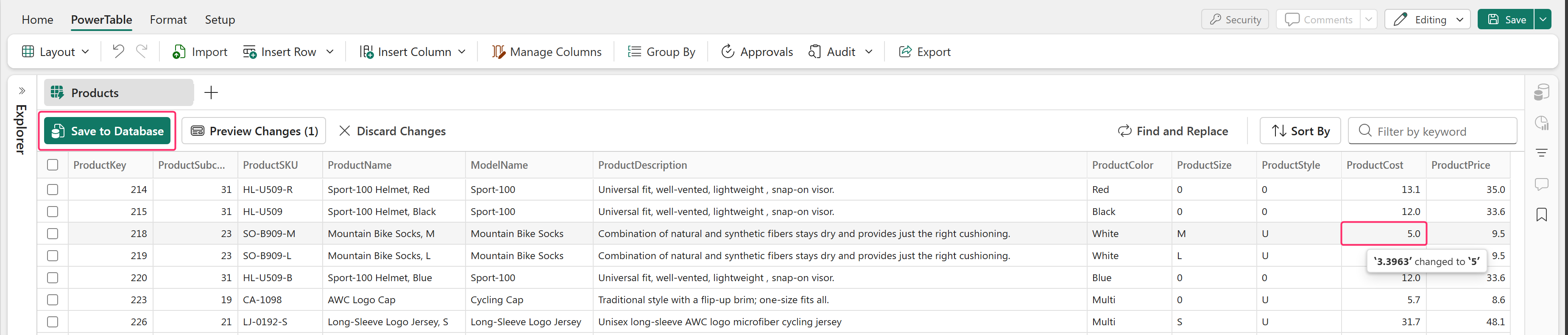Tick the checkbox for ProductKey 214 row
Viewport: 1568px width, 335px height.
(x=53, y=190)
